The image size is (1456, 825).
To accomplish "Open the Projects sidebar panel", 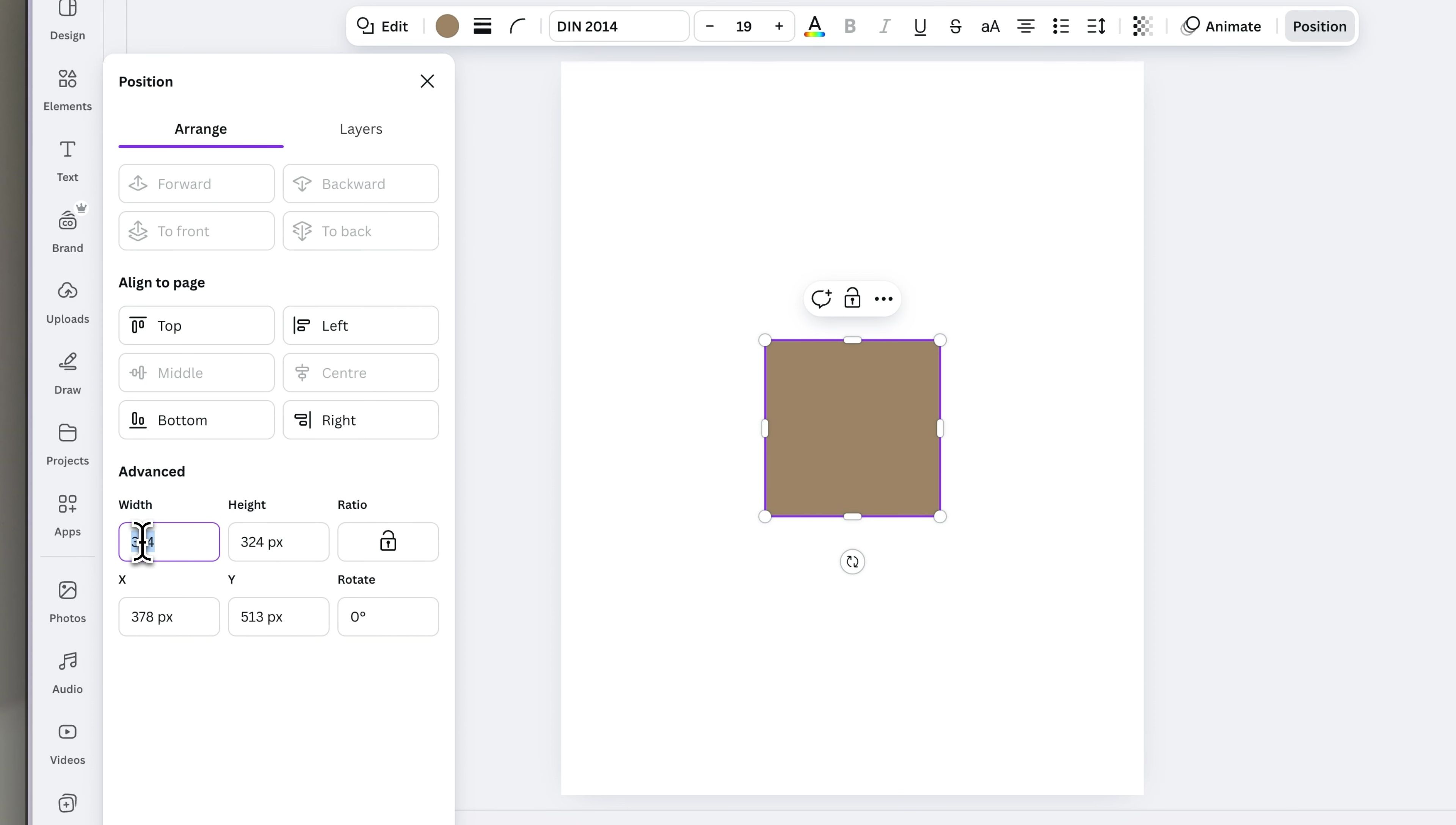I will pos(67,445).
